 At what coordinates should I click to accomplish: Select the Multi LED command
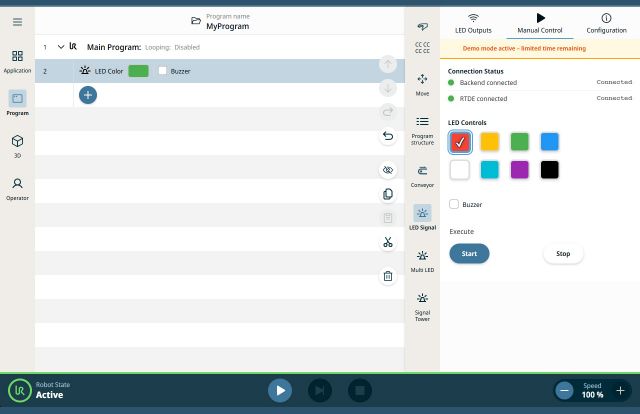tap(422, 261)
